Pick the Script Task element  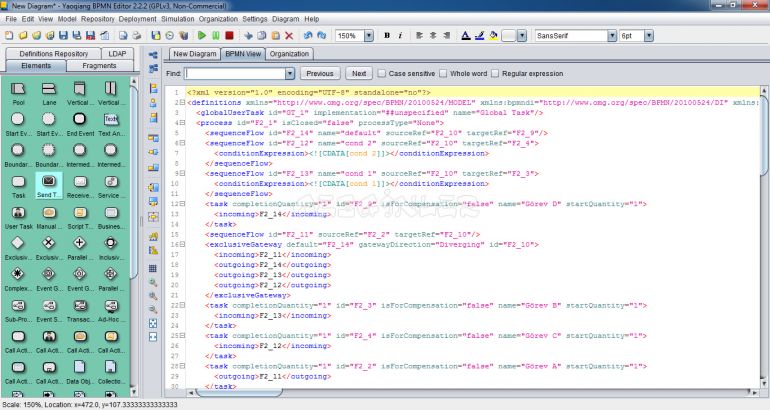click(80, 217)
